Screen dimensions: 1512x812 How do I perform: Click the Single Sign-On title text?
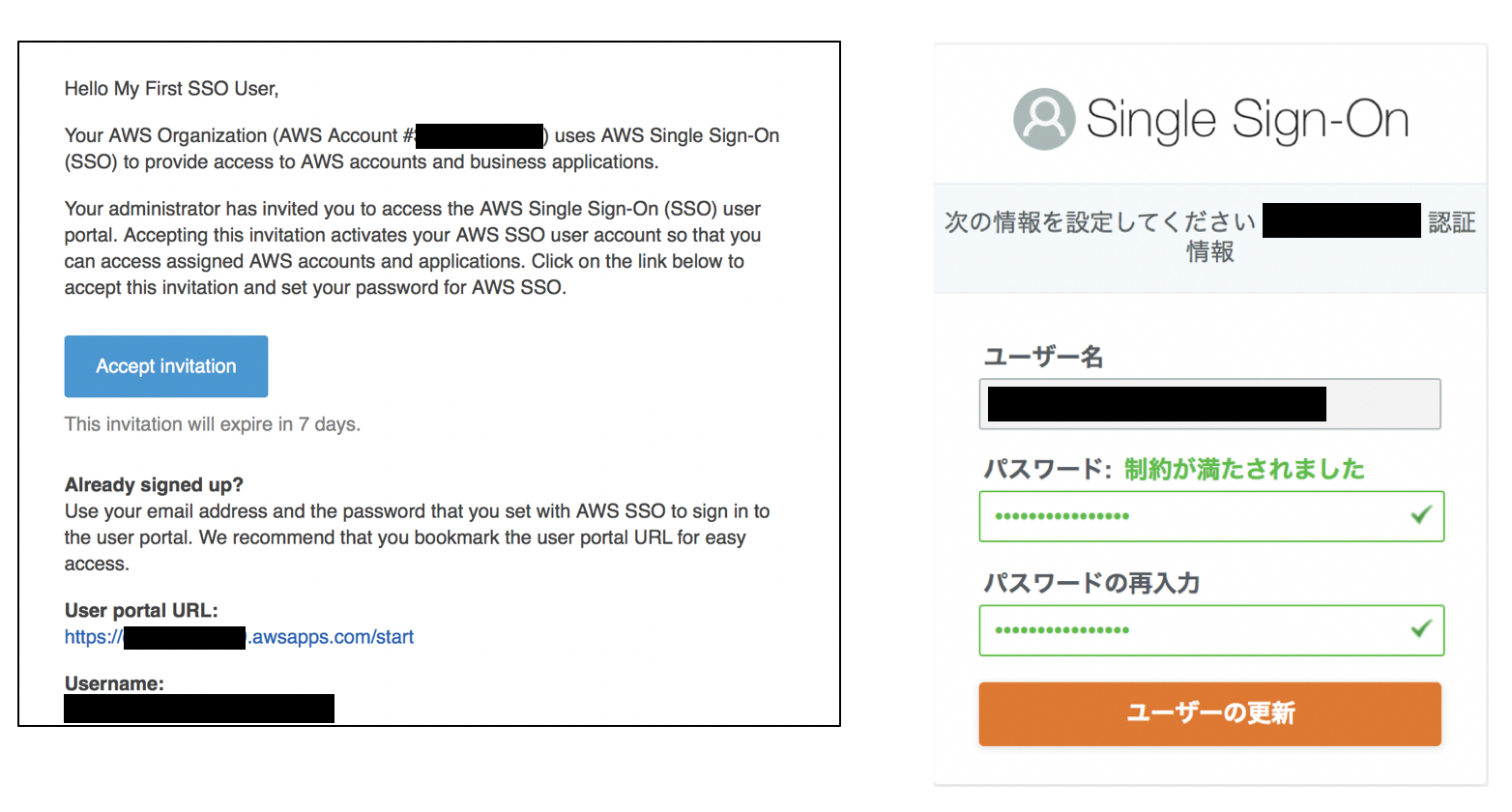pos(1247,120)
